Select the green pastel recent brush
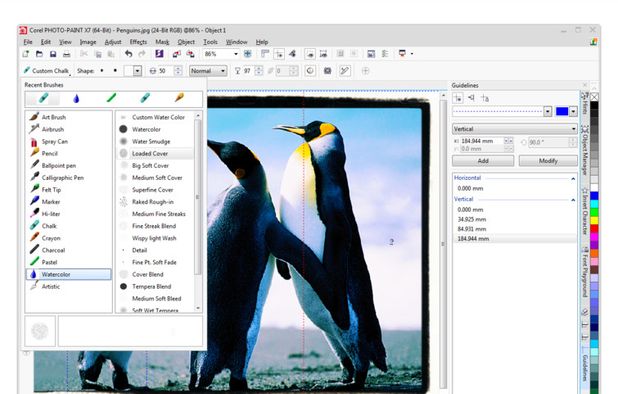Viewport: 618px width, 394px height. click(112, 98)
